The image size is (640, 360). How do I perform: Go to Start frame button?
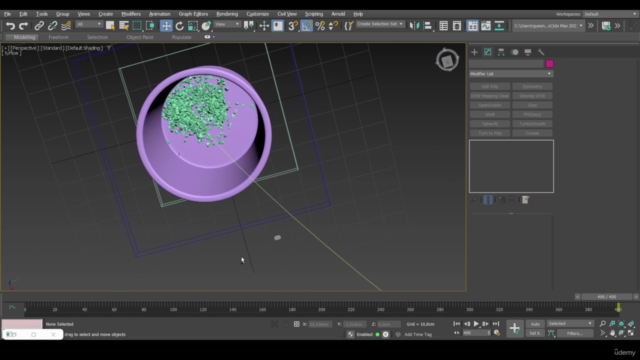click(456, 324)
